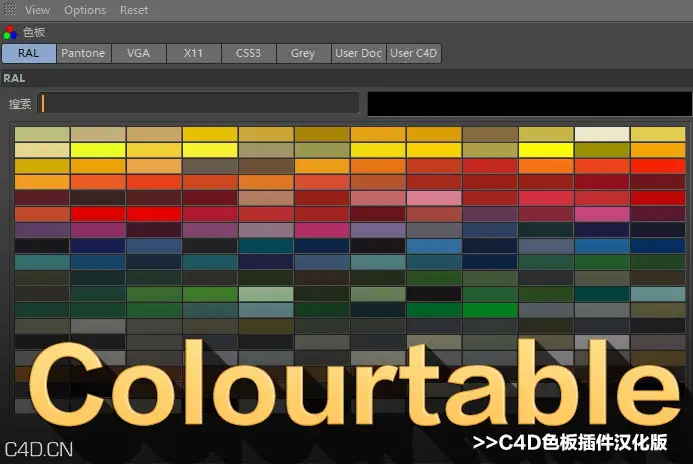Pick the cream white swatch in first row

pyautogui.click(x=602, y=134)
